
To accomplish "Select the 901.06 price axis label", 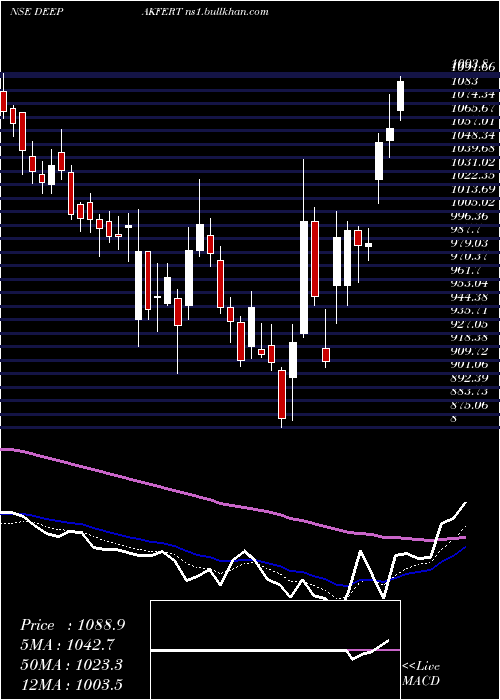I will click(470, 364).
